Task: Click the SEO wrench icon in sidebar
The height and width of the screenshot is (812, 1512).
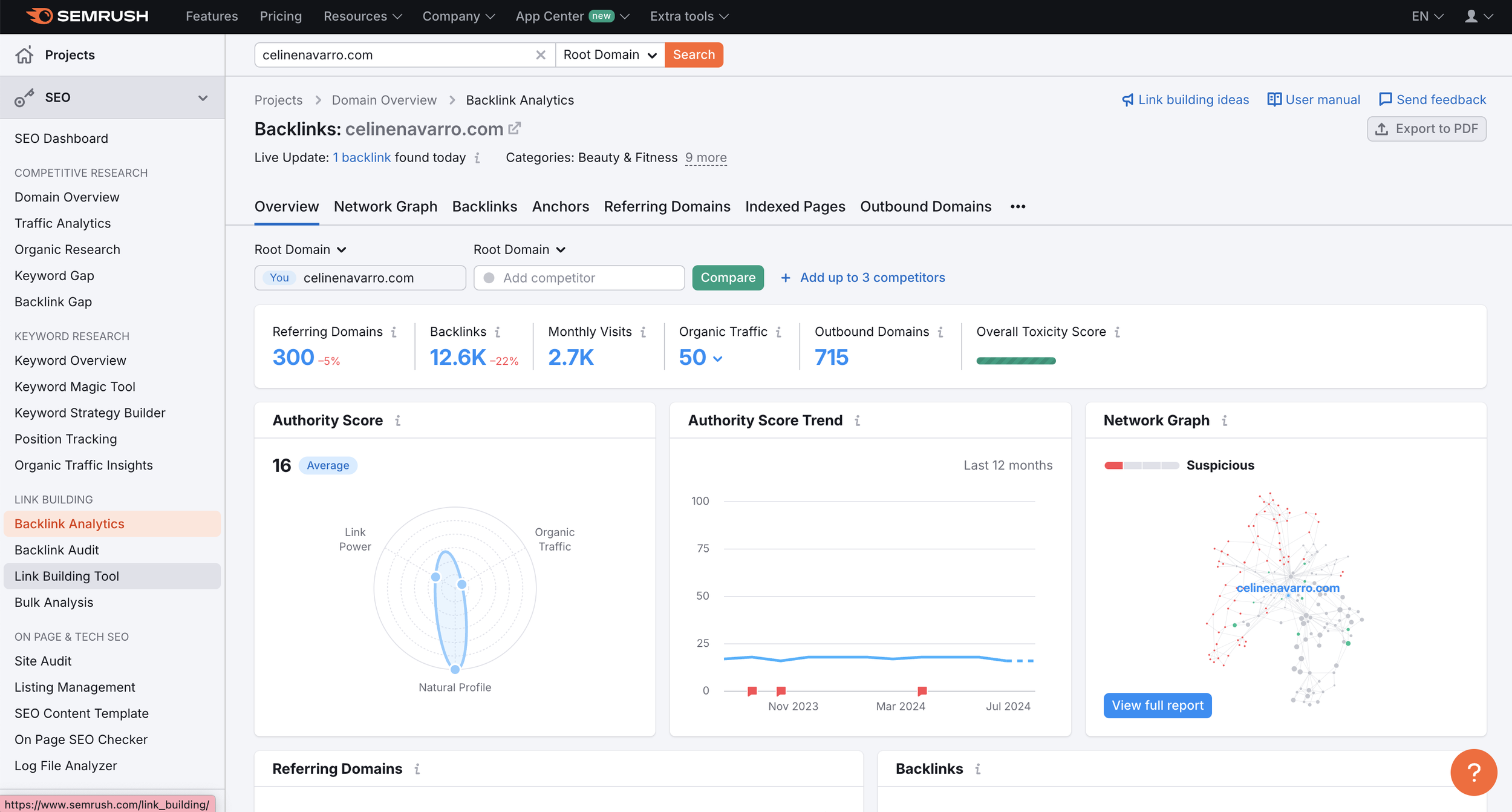Action: tap(25, 97)
